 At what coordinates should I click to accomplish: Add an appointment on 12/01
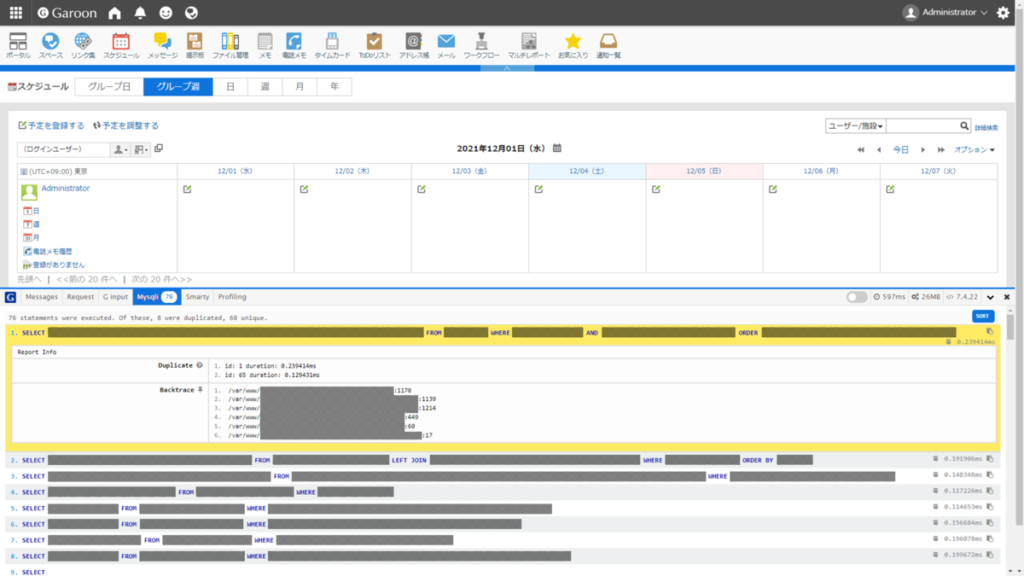pyautogui.click(x=187, y=189)
